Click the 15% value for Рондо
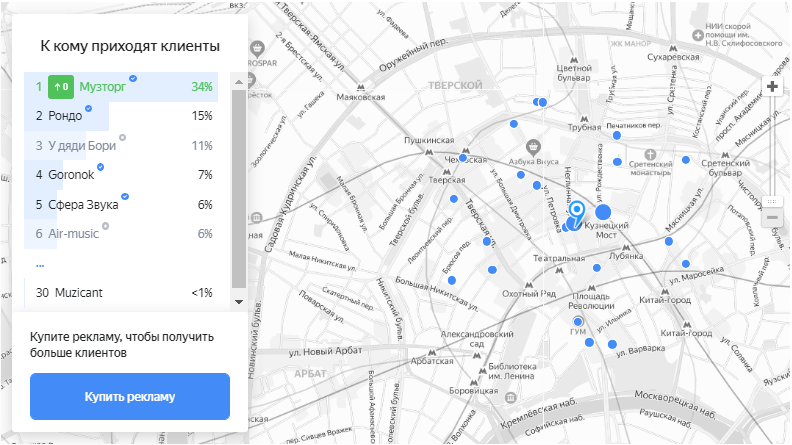 [x=202, y=116]
